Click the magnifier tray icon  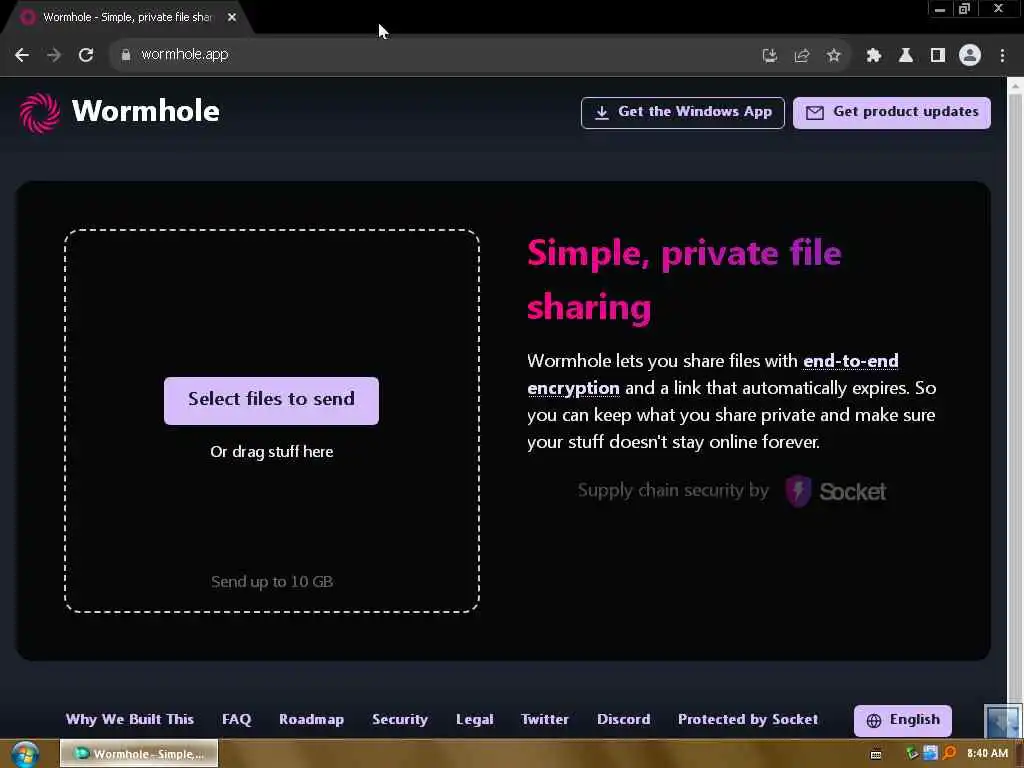950,753
